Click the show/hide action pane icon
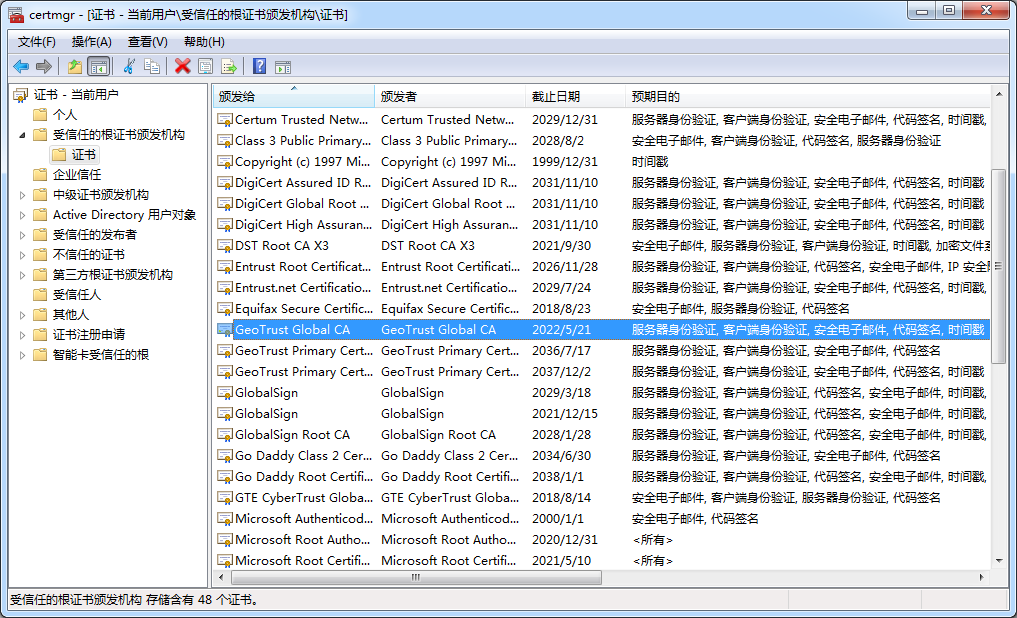The image size is (1017, 618). 283,66
